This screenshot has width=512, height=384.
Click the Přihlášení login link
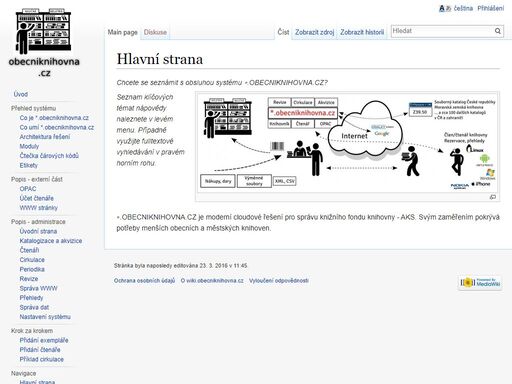point(490,8)
